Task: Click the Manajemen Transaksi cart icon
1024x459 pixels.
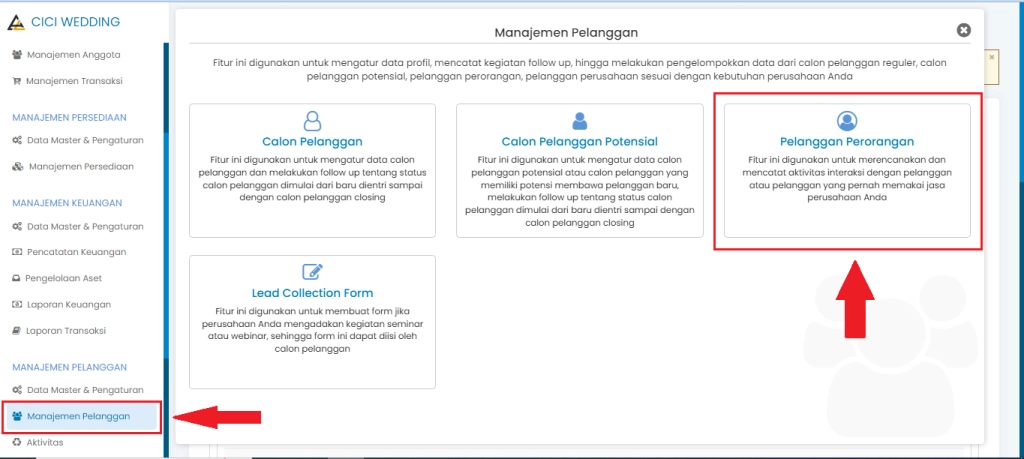Action: click(17, 82)
